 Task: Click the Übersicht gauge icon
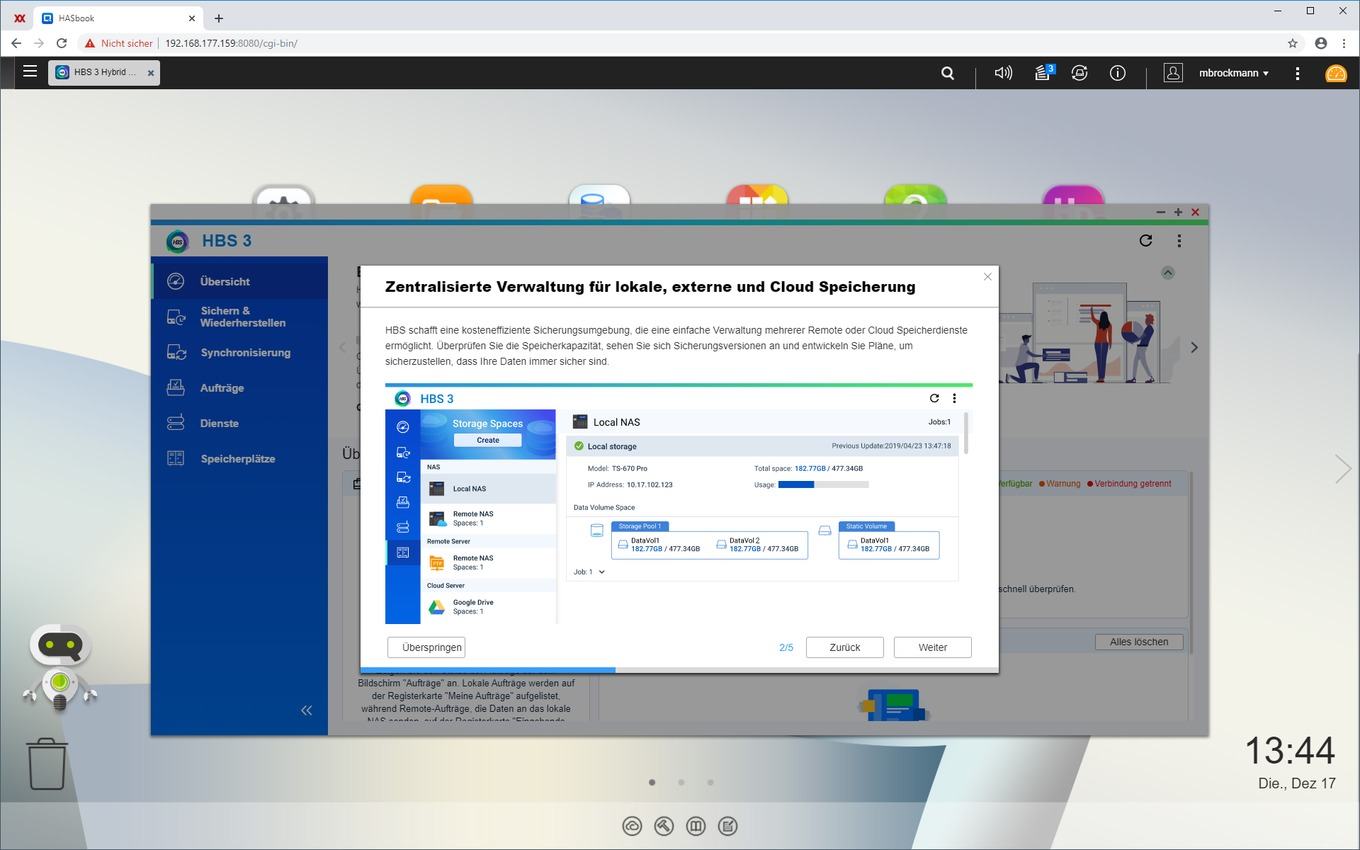point(176,282)
